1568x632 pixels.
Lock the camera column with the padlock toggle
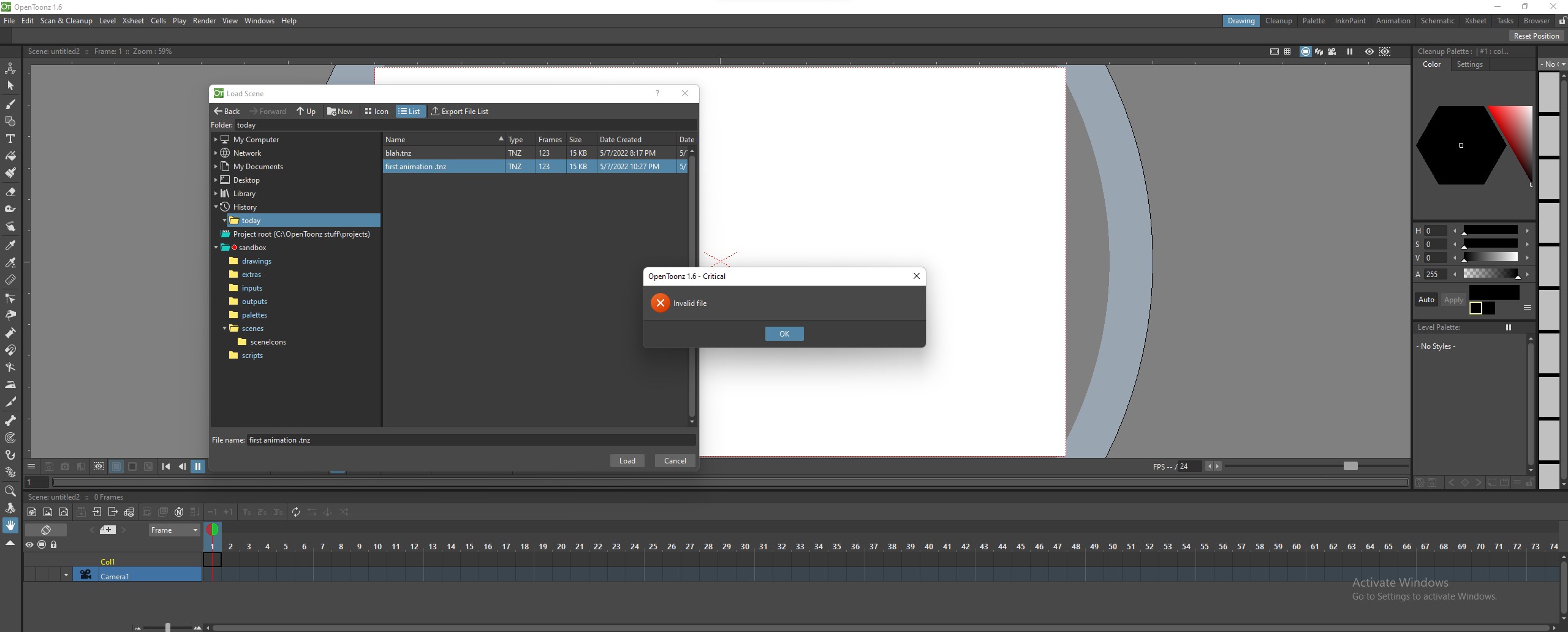[53, 544]
